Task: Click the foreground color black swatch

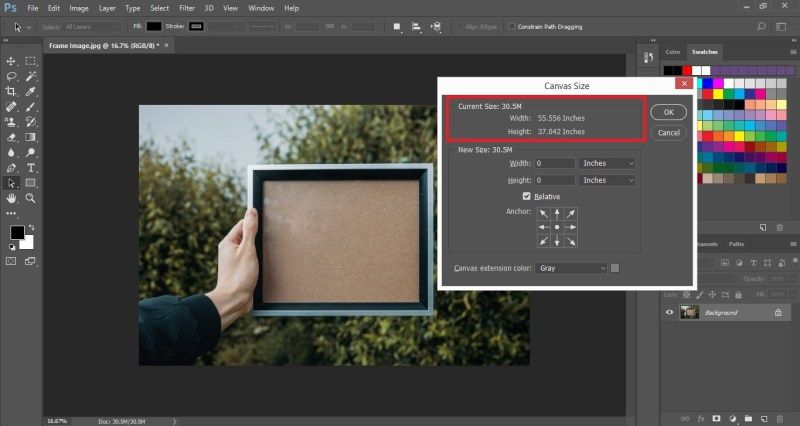Action: [17, 232]
